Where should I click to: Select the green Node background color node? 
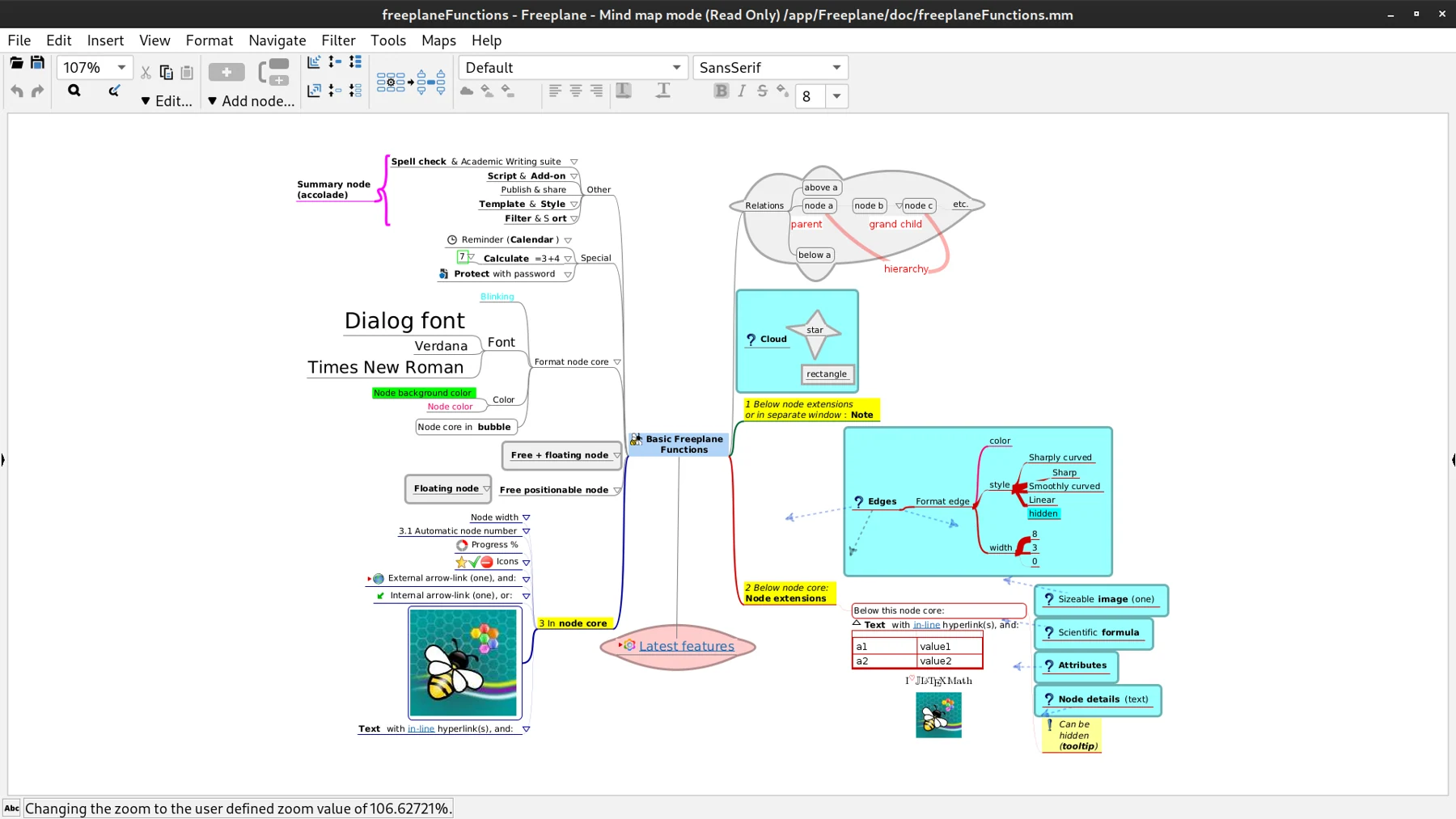pyautogui.click(x=422, y=393)
